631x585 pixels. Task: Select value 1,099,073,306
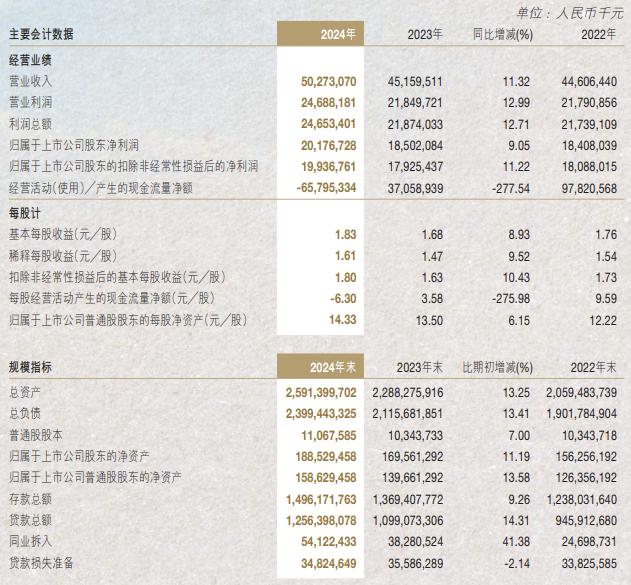point(408,521)
